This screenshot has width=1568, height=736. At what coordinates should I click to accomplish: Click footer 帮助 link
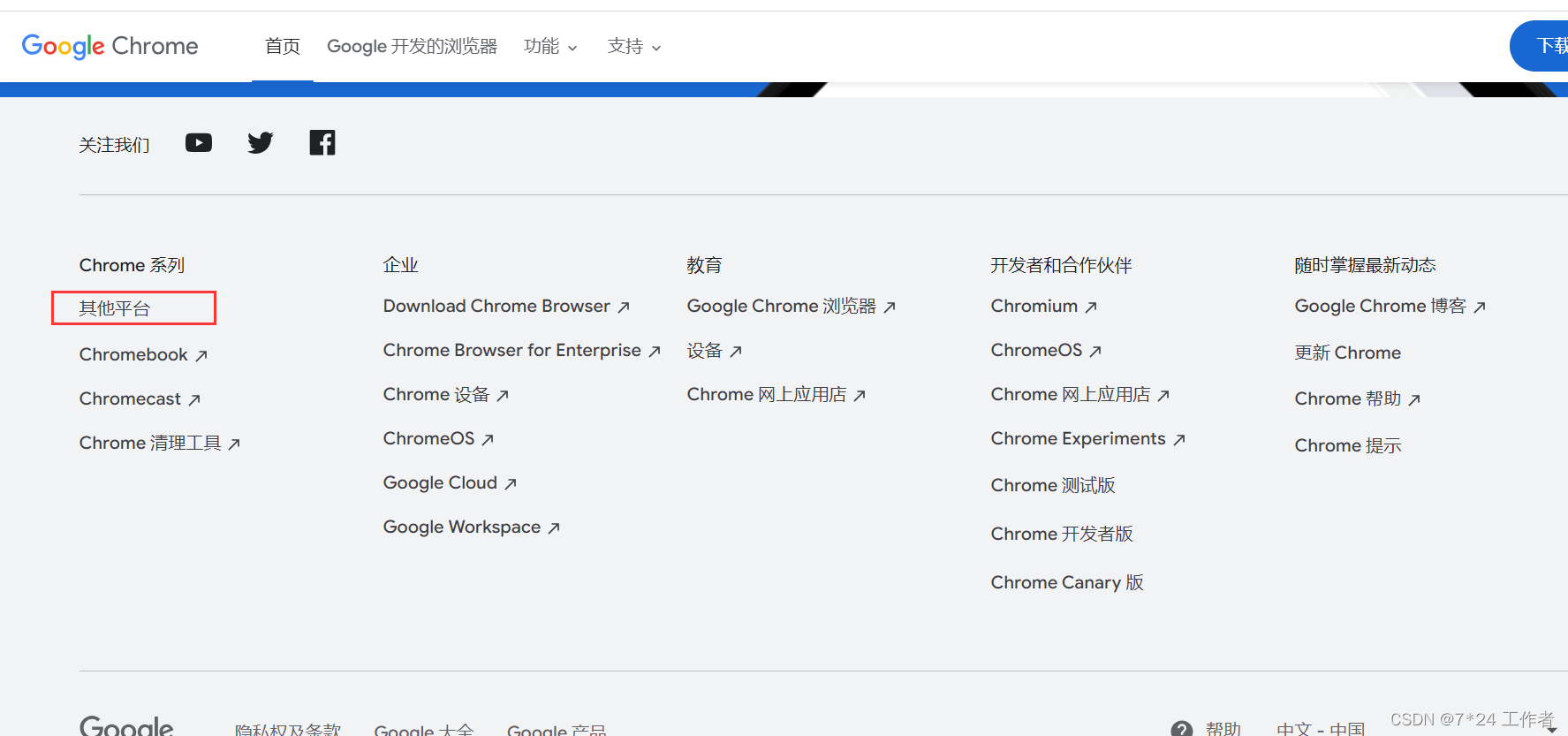click(x=1223, y=729)
